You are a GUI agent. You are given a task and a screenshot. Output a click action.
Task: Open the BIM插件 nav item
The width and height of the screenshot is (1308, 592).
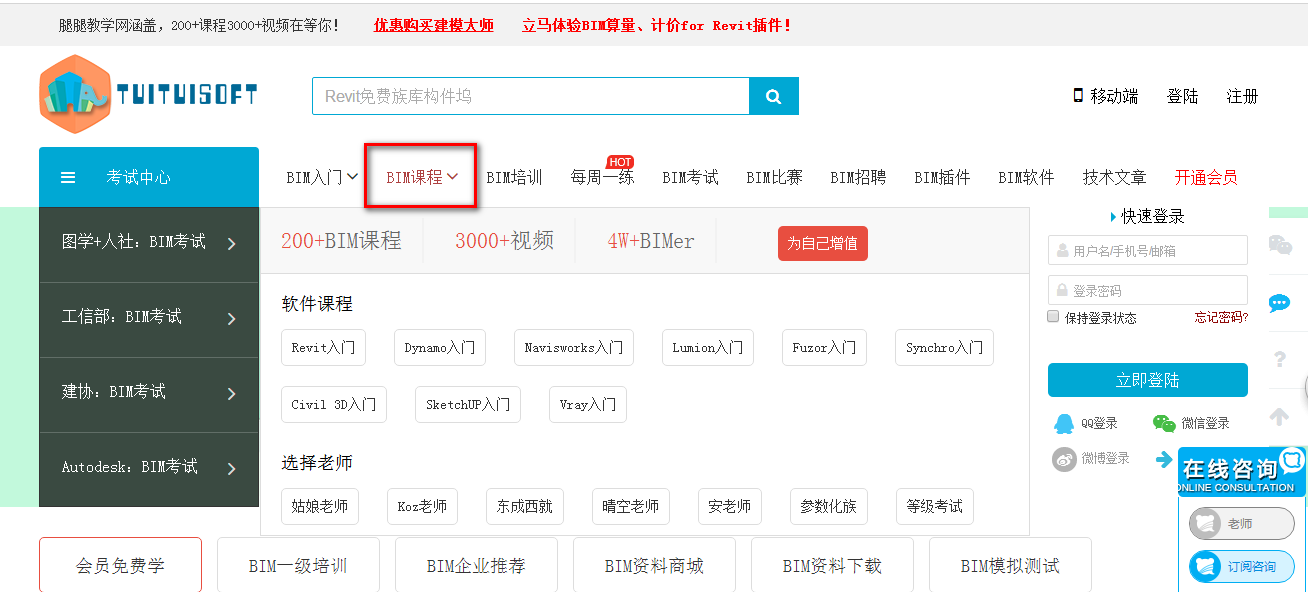pos(942,177)
